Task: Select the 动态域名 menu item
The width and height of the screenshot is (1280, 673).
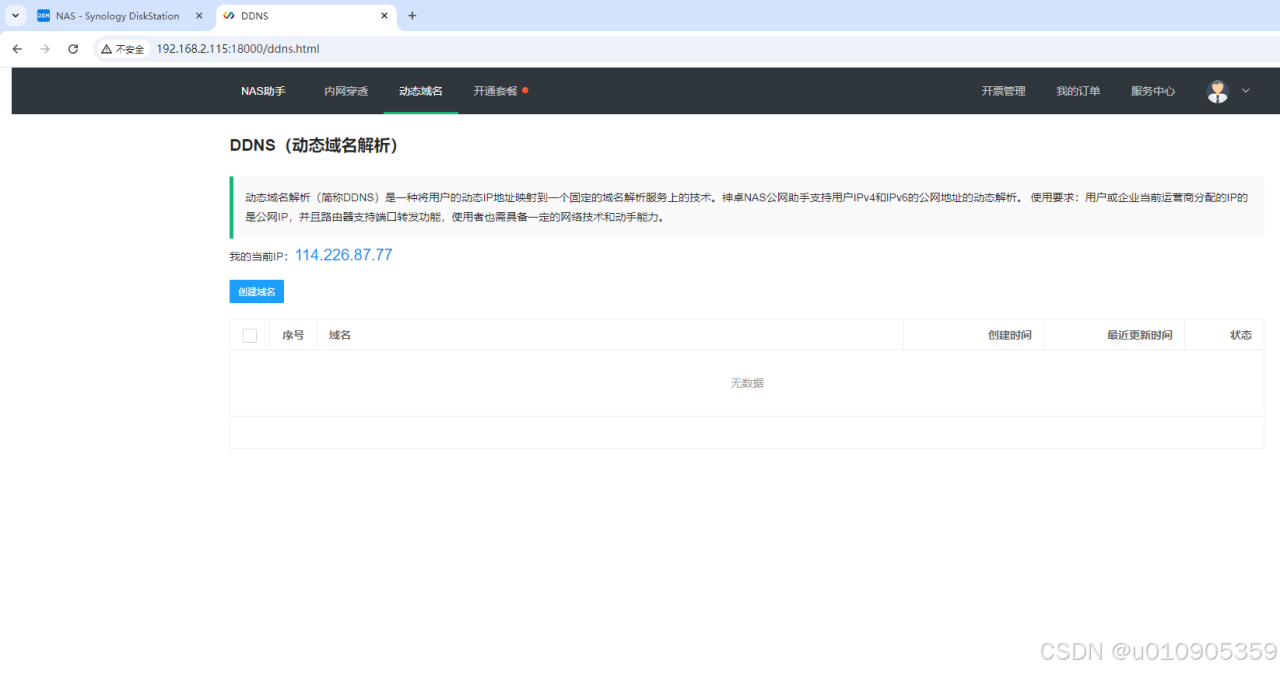Action: point(420,91)
